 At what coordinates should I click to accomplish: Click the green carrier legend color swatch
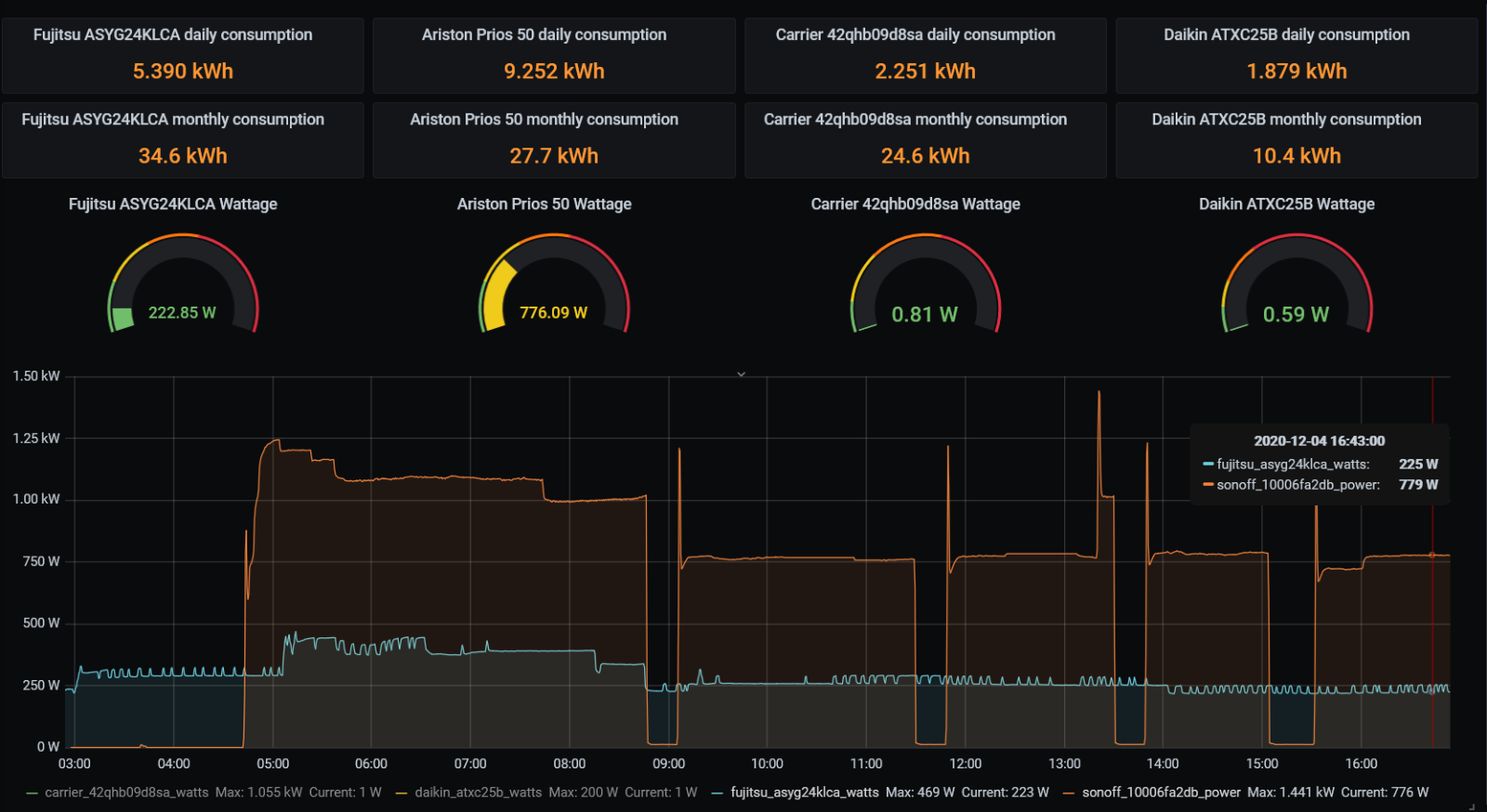tap(33, 792)
